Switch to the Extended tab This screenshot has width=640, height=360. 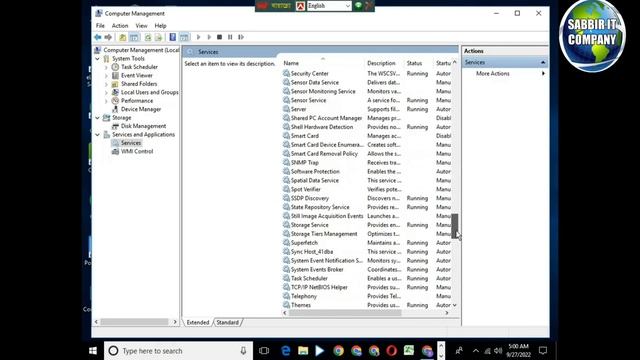(x=198, y=322)
